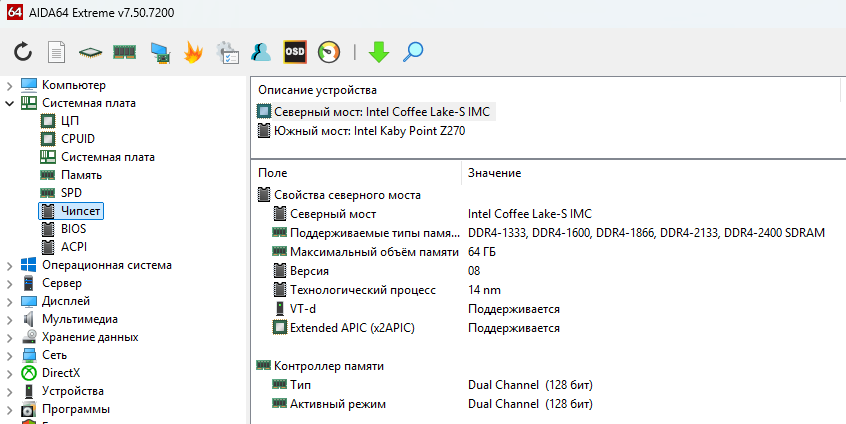This screenshot has width=846, height=424.
Task: Select the Поддерживаемые типы памяти row
Action: pyautogui.click(x=549, y=233)
